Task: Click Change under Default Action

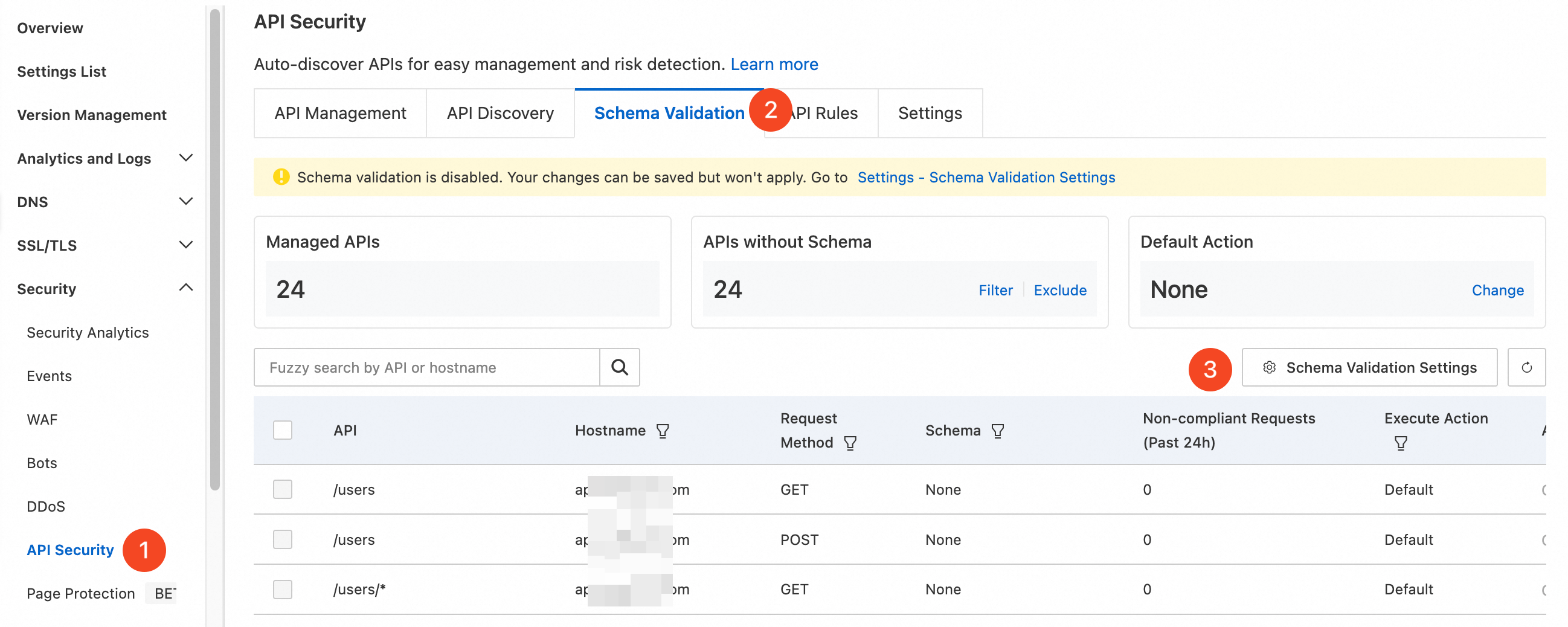Action: [x=1497, y=291]
